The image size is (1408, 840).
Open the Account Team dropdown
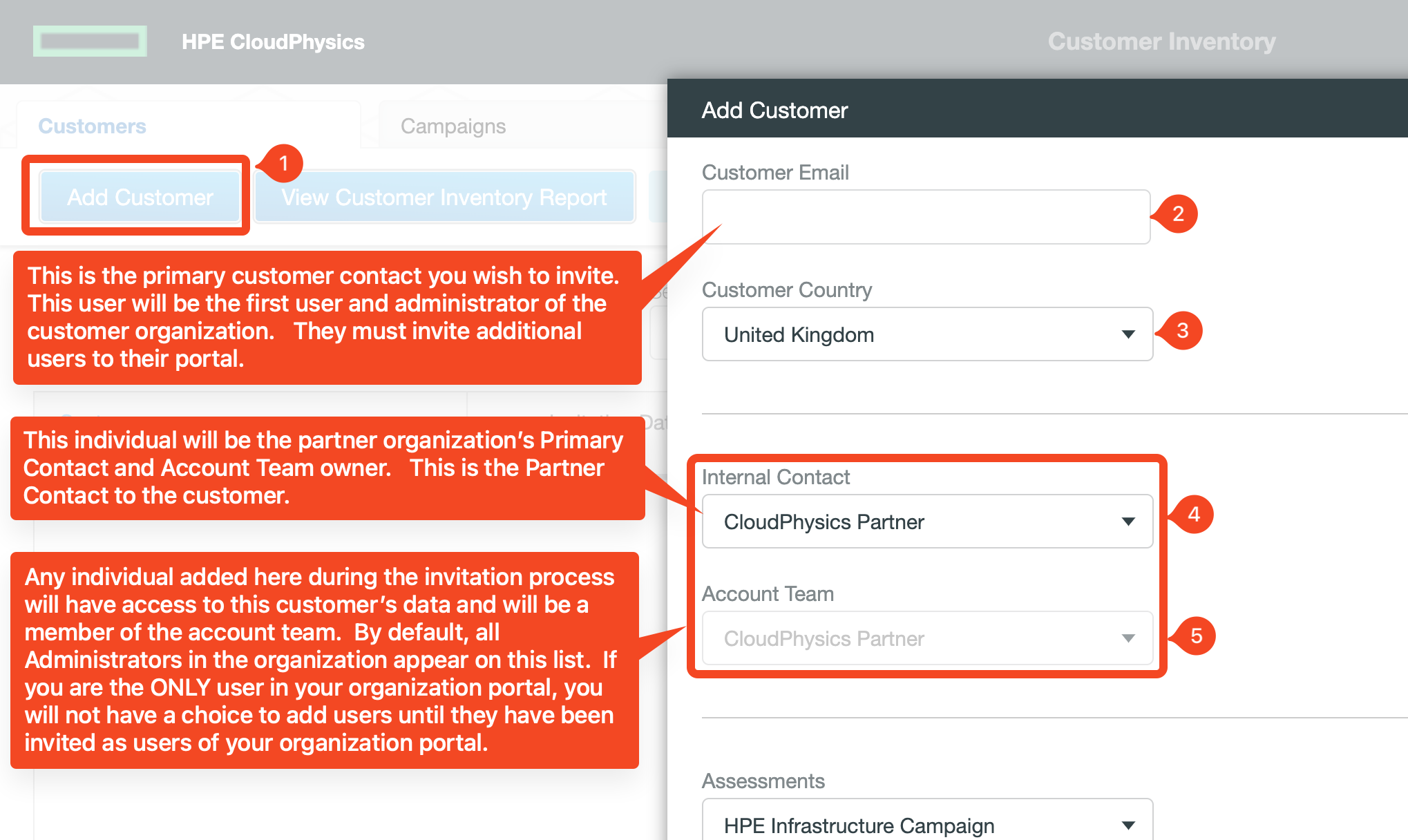[x=1128, y=638]
